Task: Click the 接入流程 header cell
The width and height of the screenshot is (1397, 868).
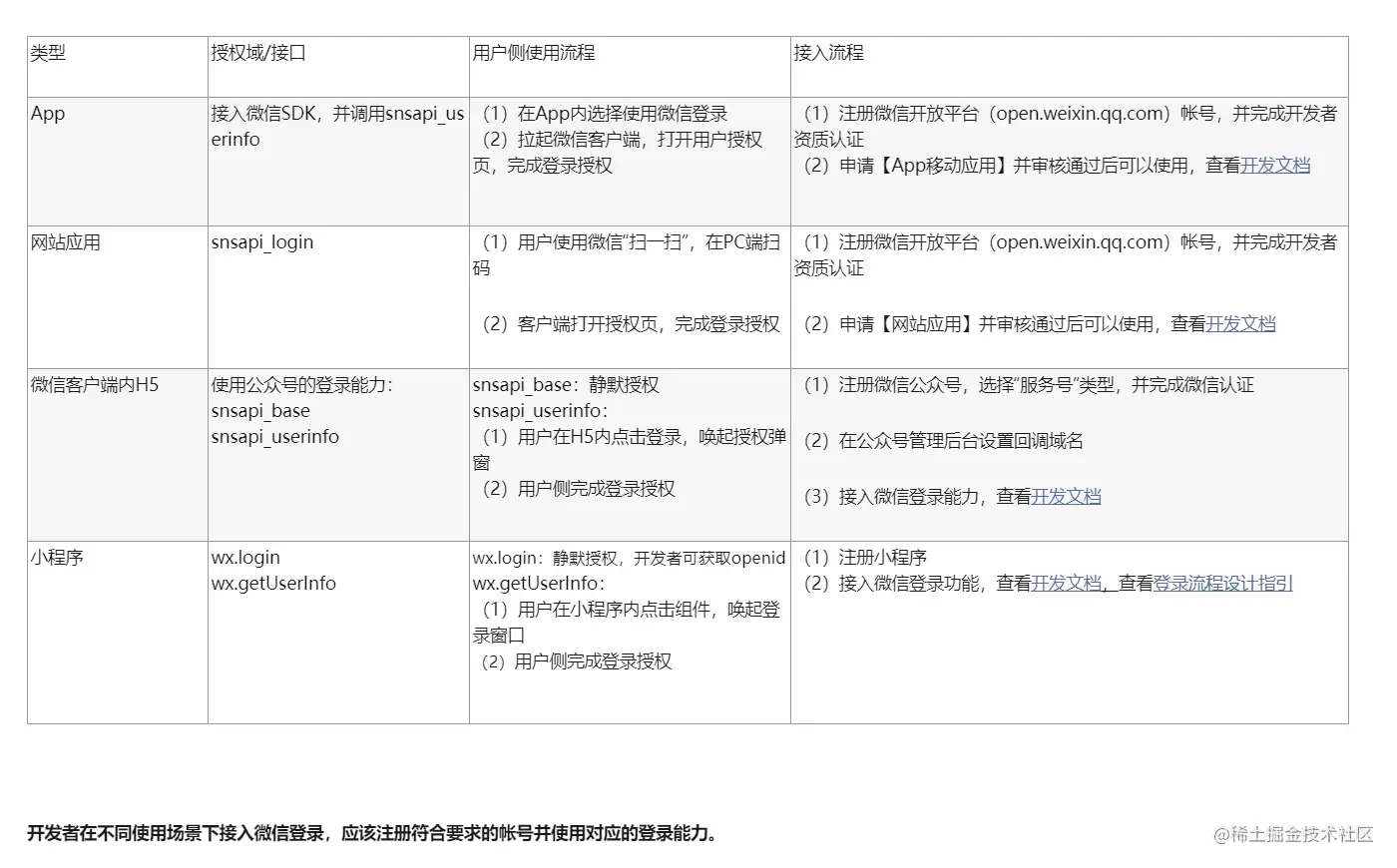Action: (1069, 67)
